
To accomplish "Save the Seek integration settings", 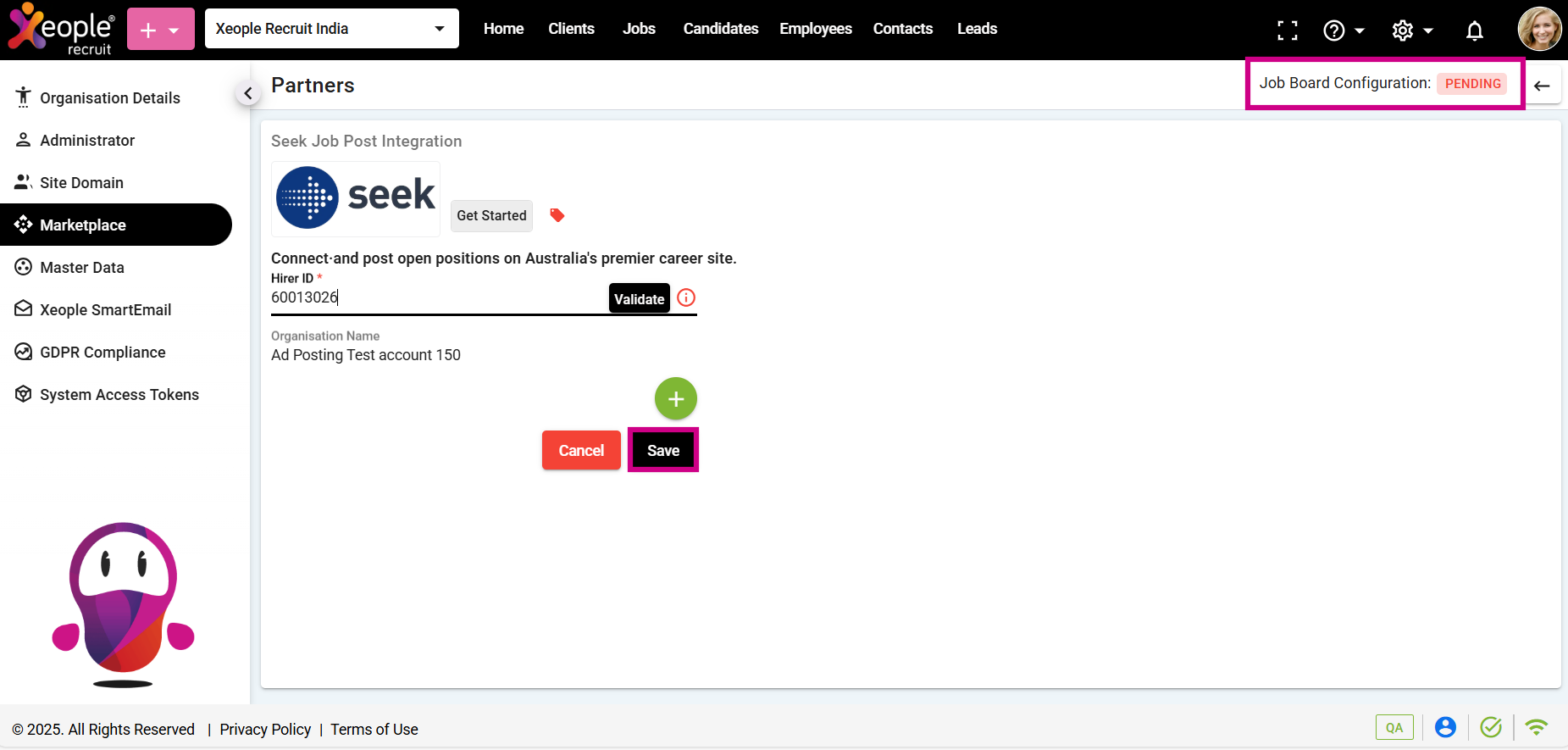I will coord(662,450).
